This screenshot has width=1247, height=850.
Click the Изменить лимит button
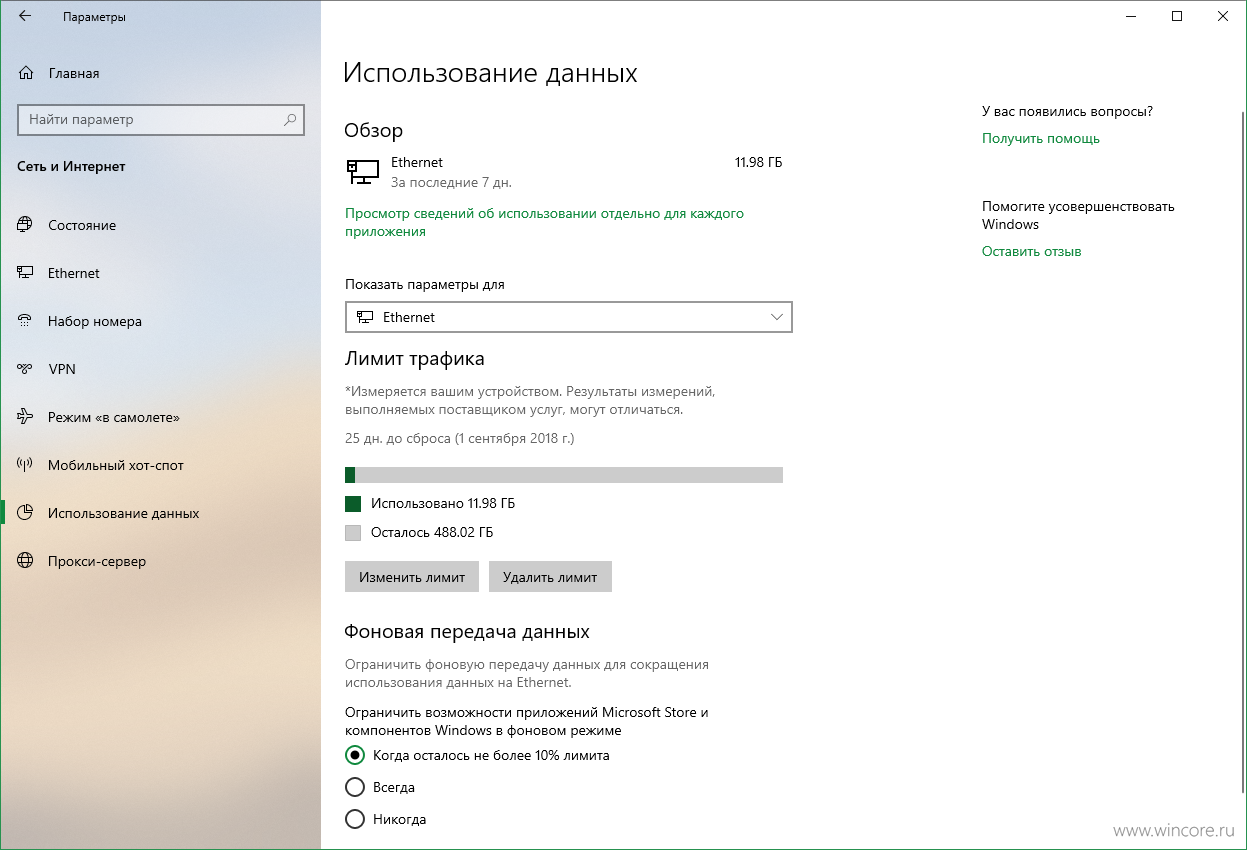[412, 577]
